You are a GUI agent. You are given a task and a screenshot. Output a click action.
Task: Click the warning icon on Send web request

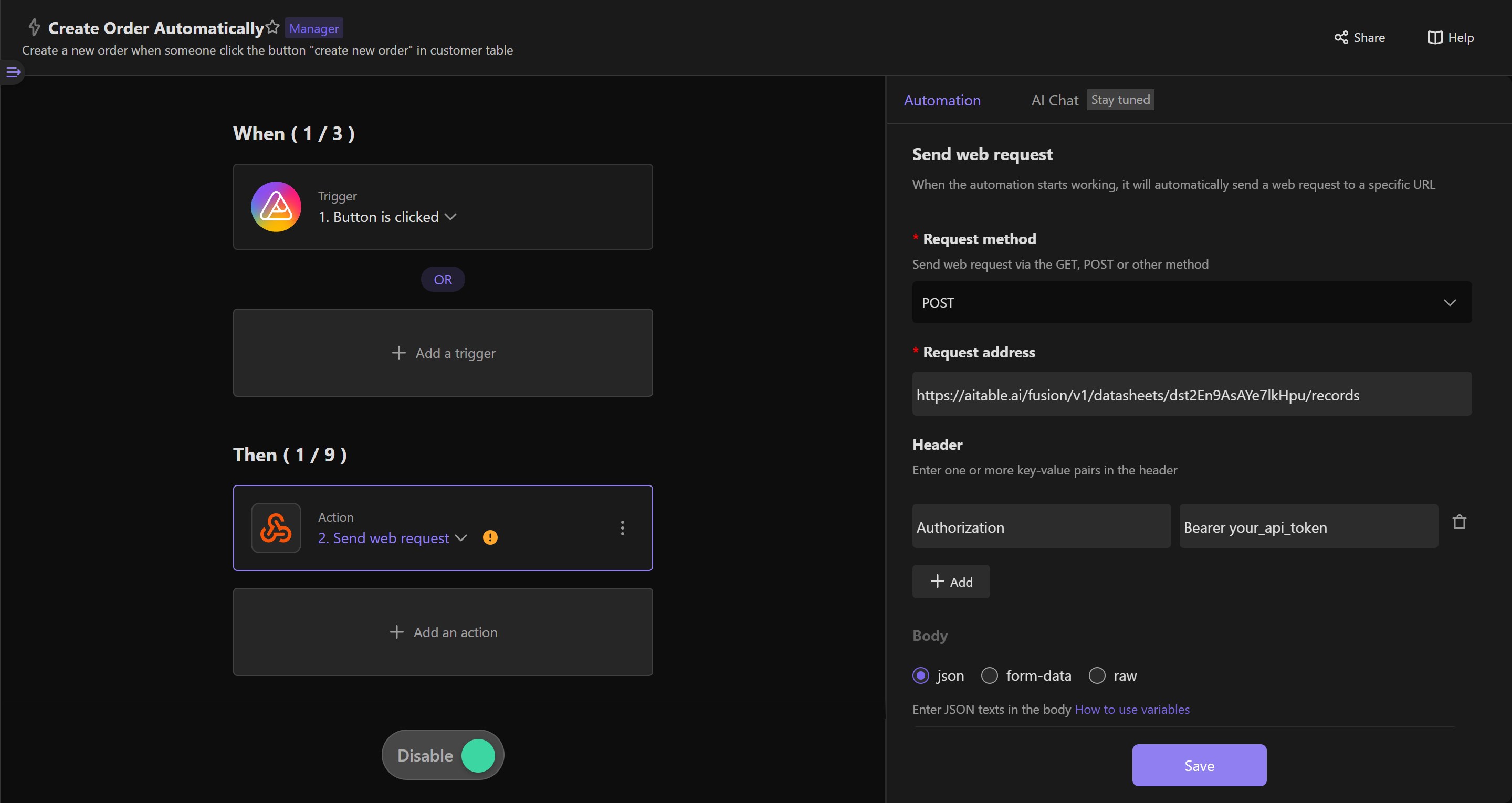tap(490, 538)
